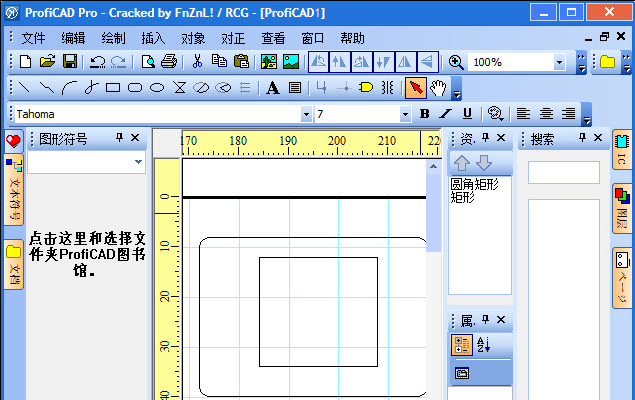Viewport: 635px width, 400px height.
Task: Toggle Underline text formatting
Action: pos(467,114)
